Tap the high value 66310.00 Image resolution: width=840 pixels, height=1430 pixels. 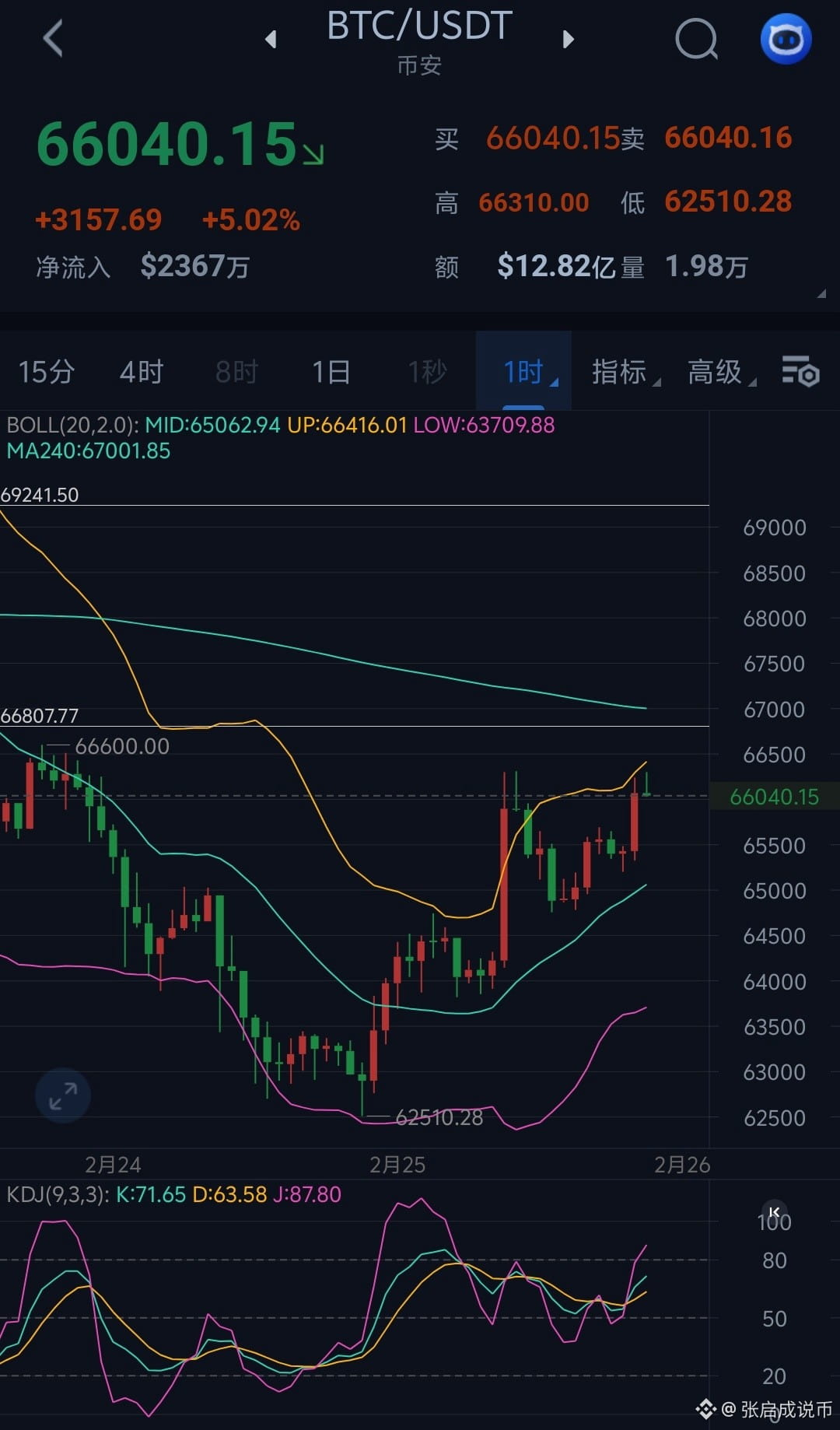[534, 202]
